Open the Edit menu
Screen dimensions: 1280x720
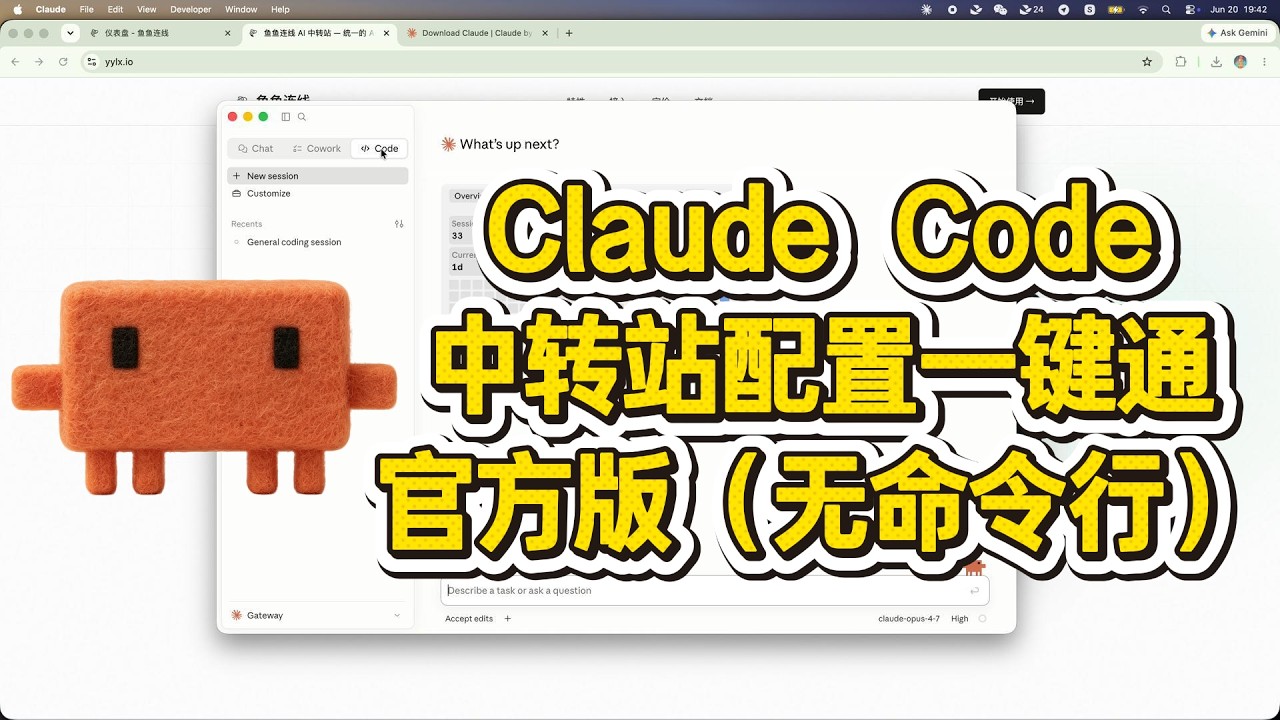point(116,9)
